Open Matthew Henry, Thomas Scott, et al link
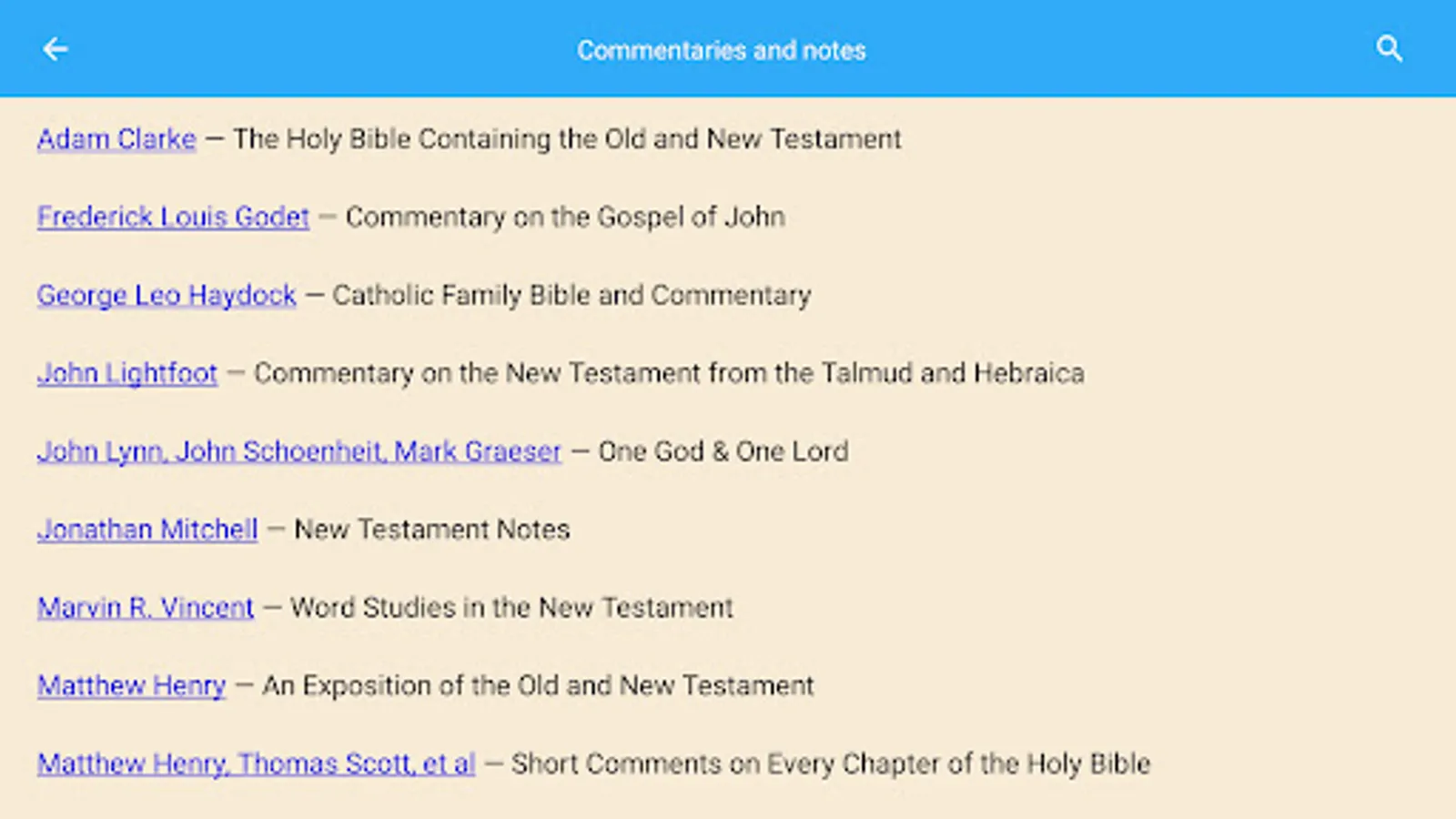 256,764
